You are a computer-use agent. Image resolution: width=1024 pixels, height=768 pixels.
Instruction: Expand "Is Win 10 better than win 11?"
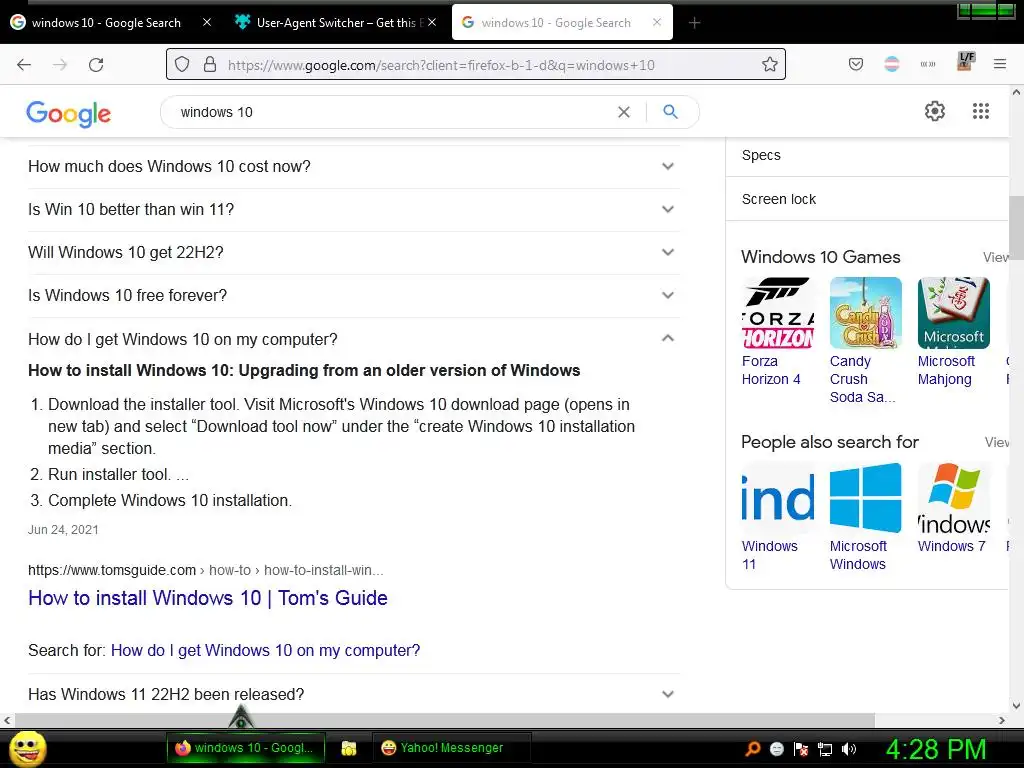coord(353,210)
